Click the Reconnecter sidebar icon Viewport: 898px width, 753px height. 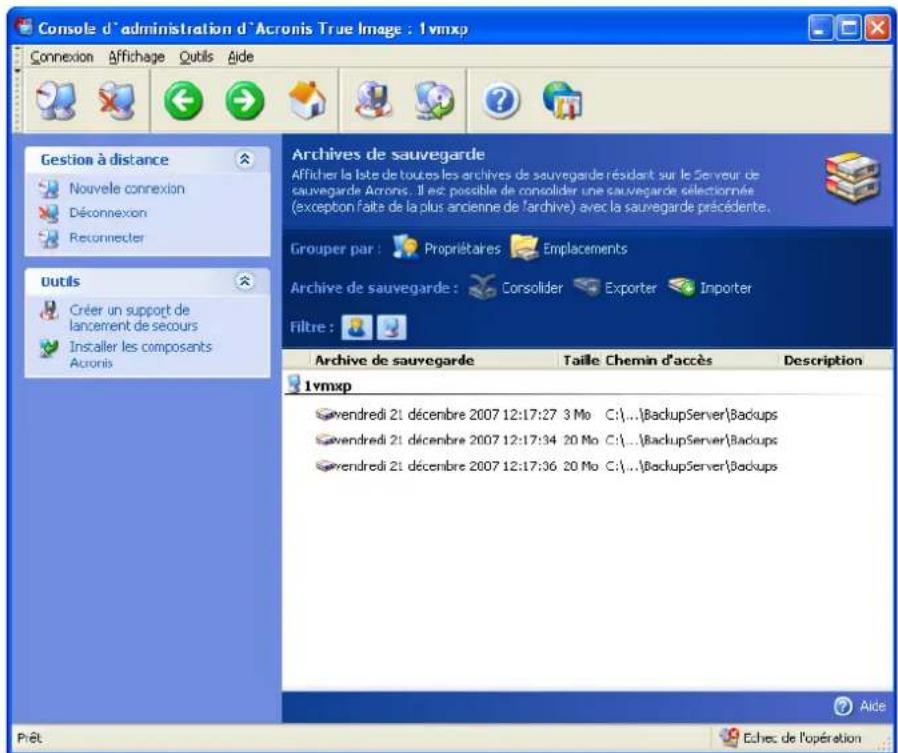tap(49, 238)
